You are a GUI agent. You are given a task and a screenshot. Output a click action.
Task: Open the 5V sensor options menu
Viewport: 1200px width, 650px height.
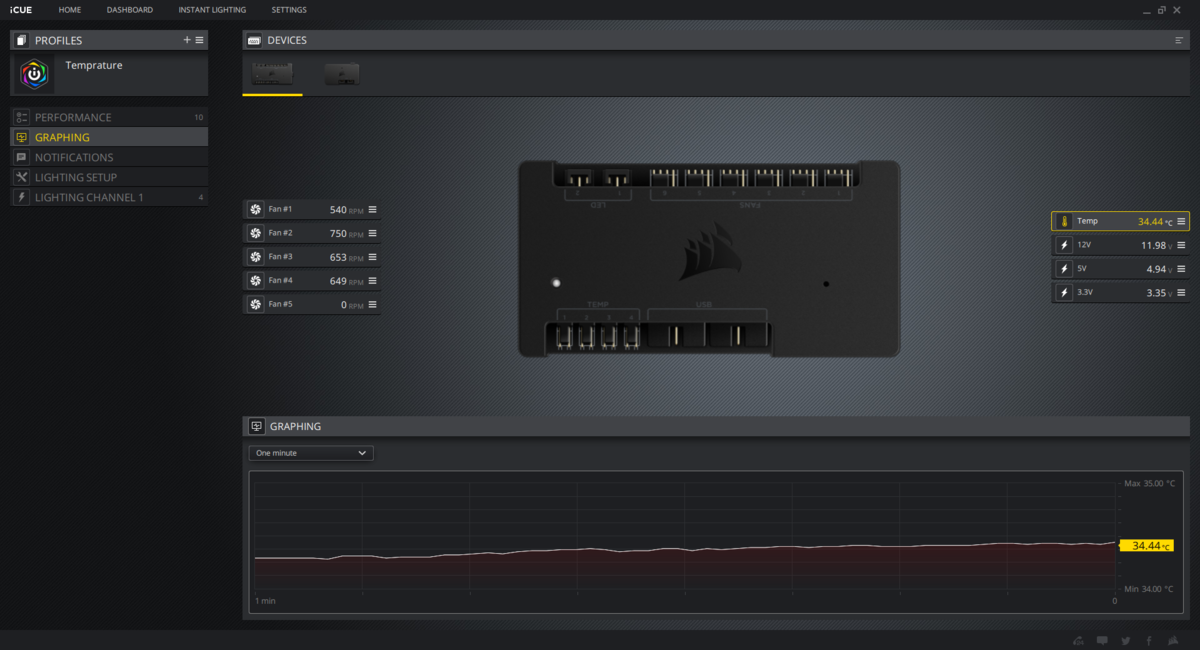[1181, 269]
